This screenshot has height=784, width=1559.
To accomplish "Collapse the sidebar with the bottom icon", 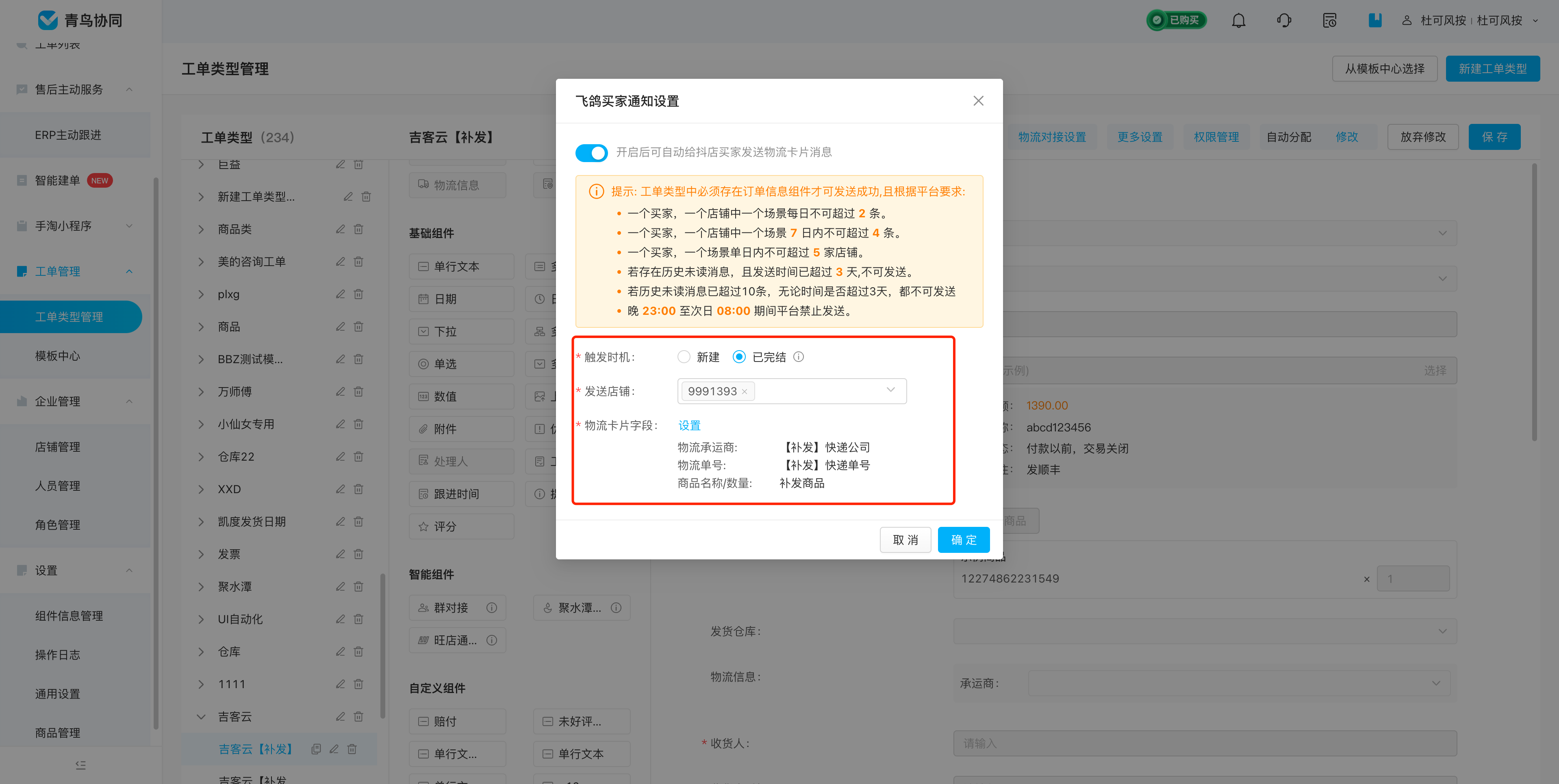I will [80, 765].
